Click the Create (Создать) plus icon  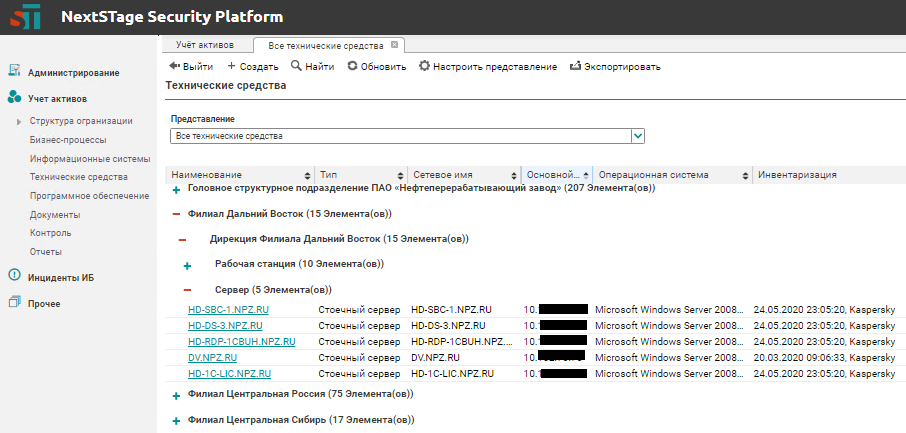(x=232, y=66)
